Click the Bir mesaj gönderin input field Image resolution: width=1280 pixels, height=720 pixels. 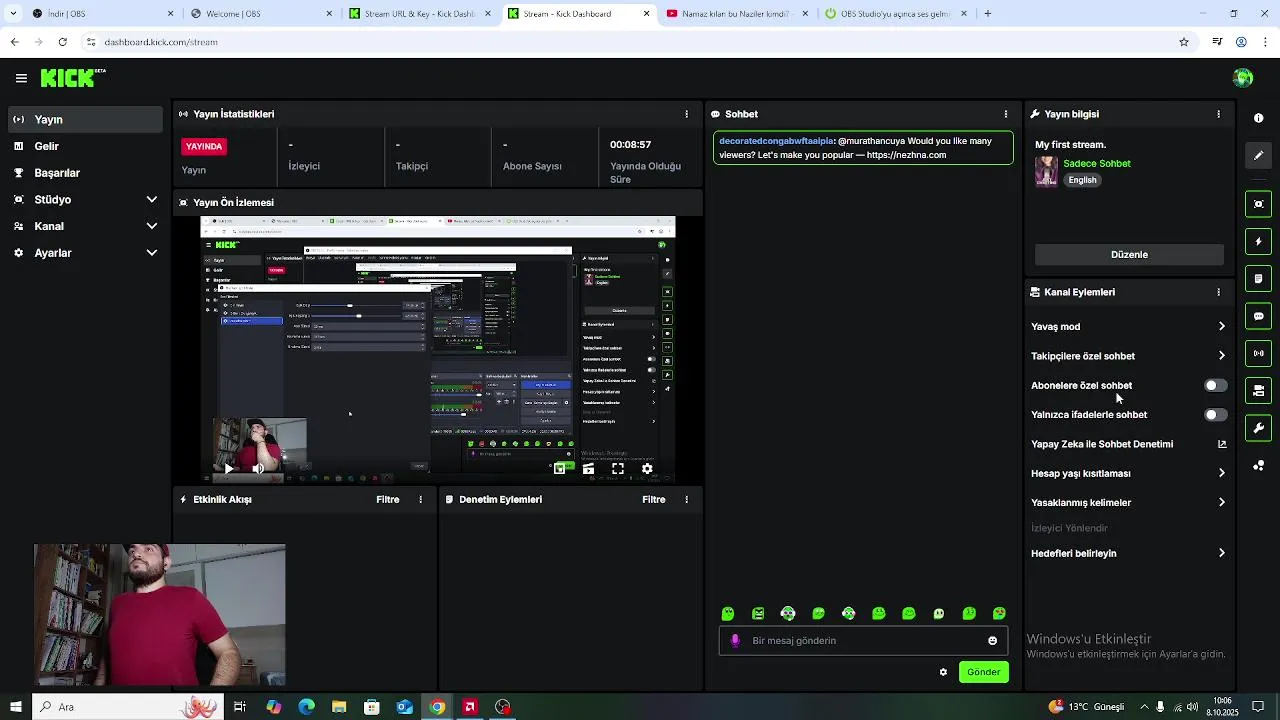pos(863,641)
